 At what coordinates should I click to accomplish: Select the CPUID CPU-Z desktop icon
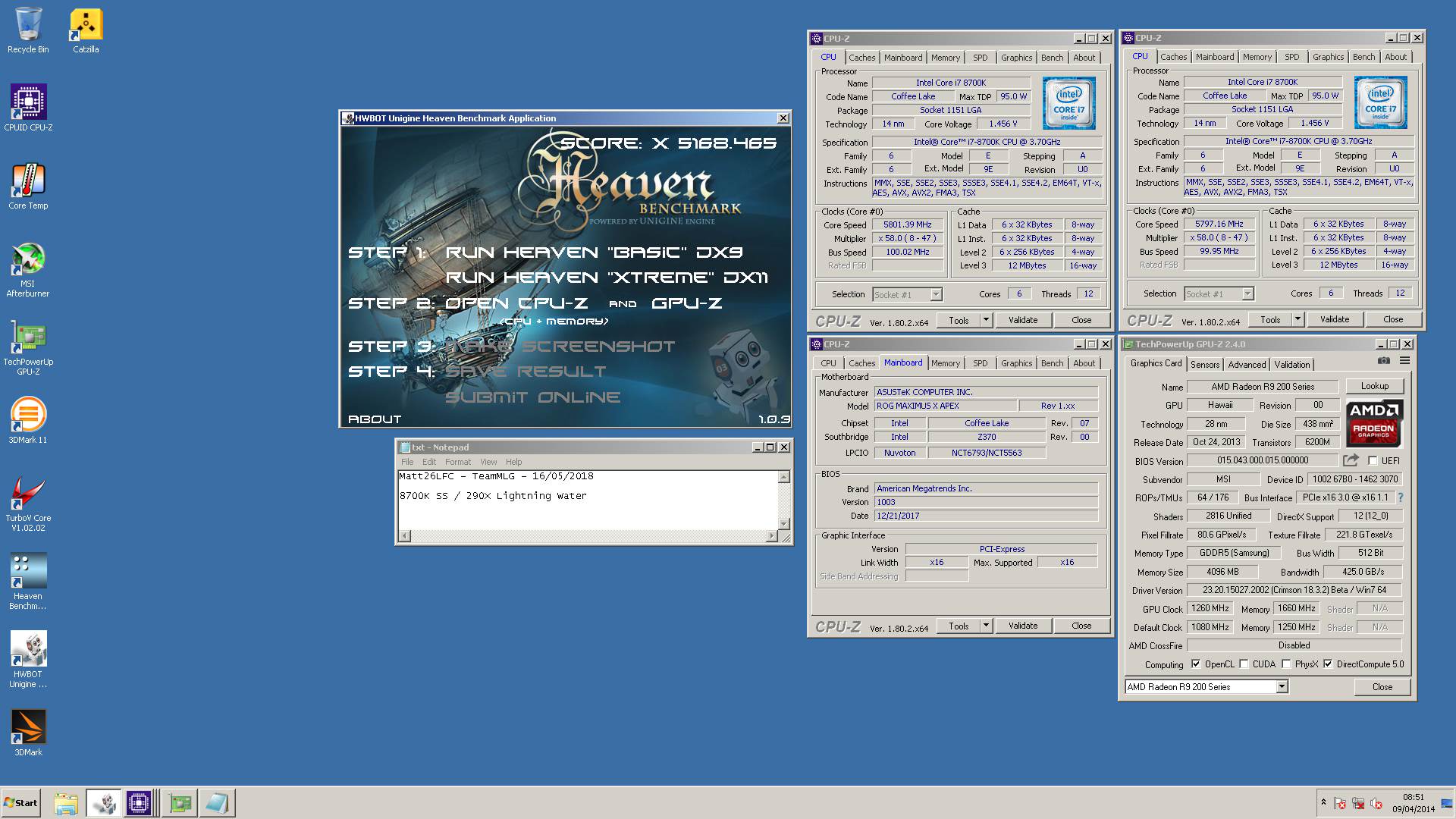[x=28, y=108]
